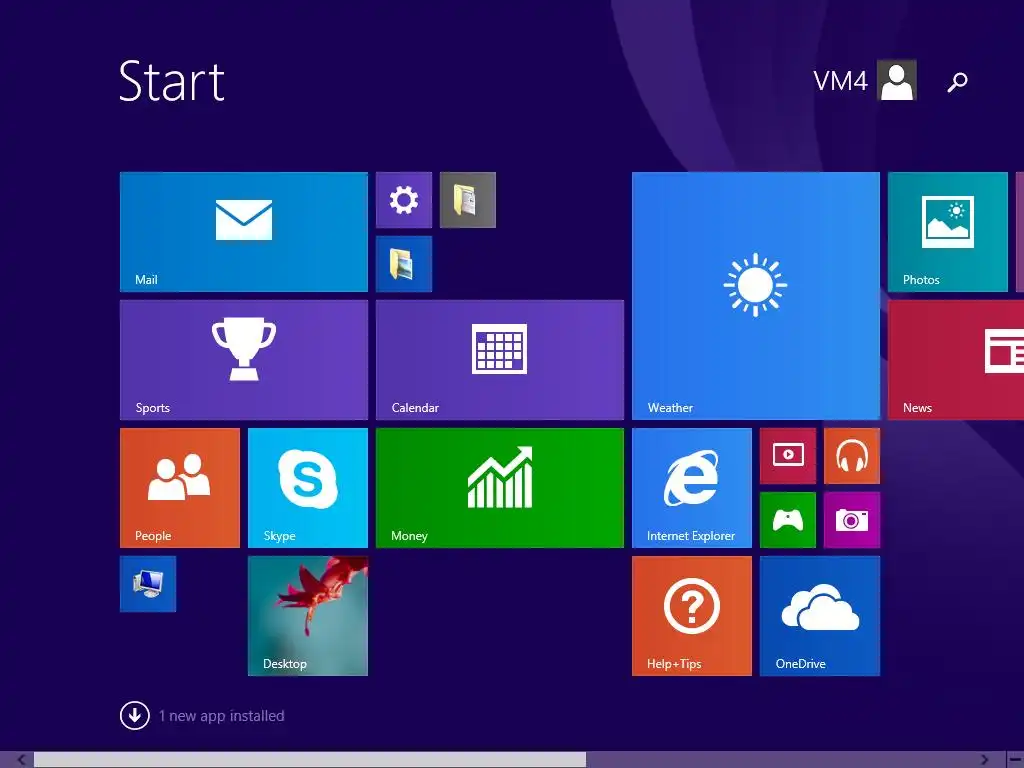Click the scrollbar right arrow
1024x768 pixels.
[x=984, y=760]
